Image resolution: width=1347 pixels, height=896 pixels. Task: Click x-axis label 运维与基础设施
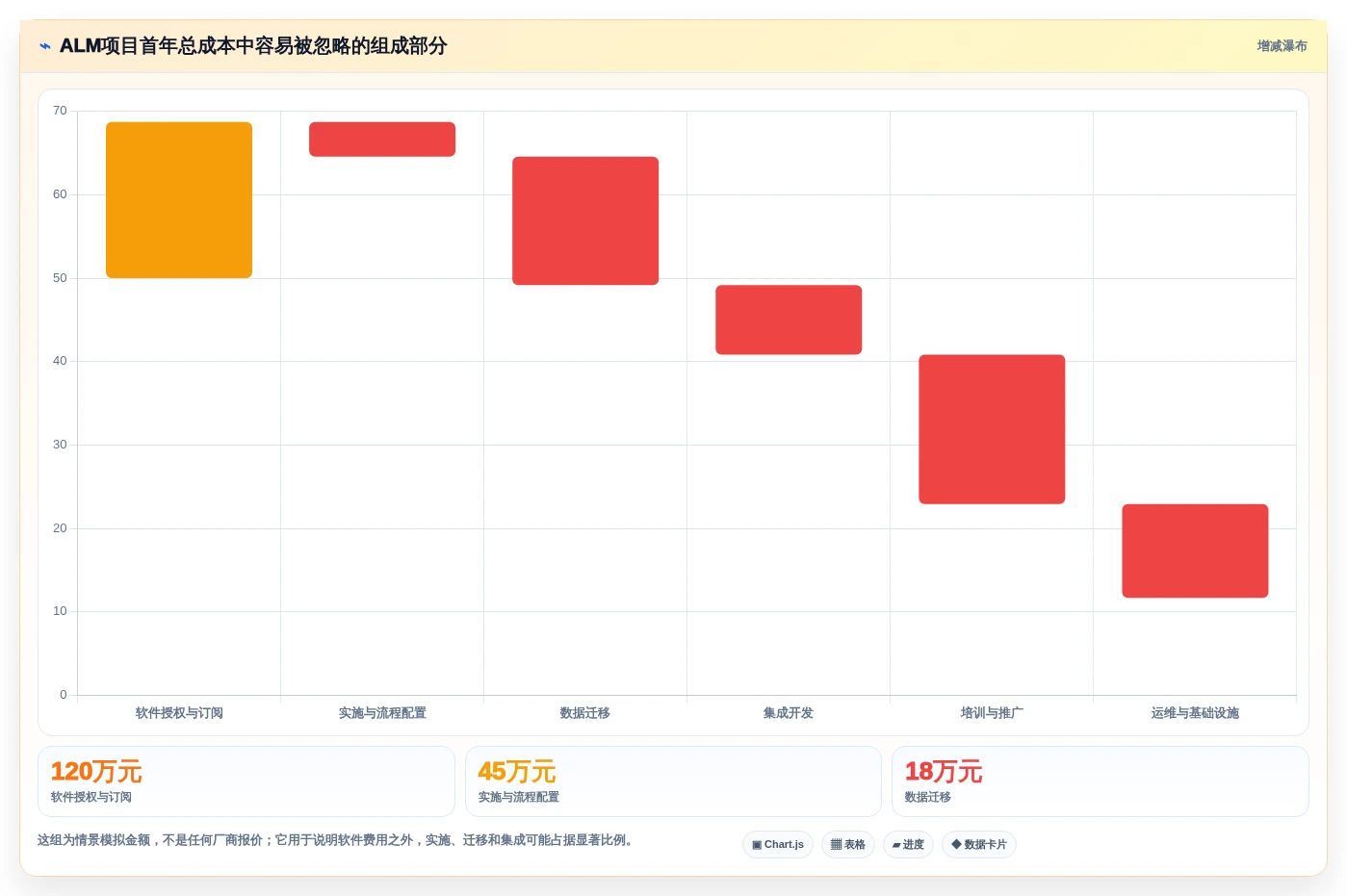coord(1195,713)
